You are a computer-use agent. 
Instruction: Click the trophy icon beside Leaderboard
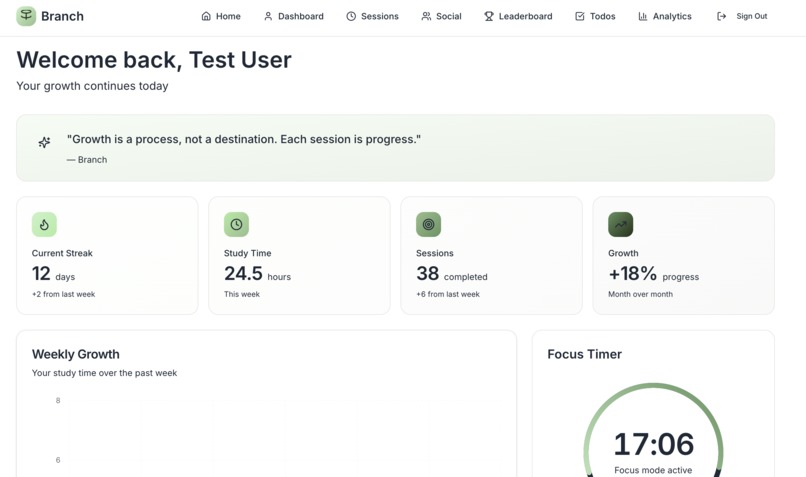[489, 16]
